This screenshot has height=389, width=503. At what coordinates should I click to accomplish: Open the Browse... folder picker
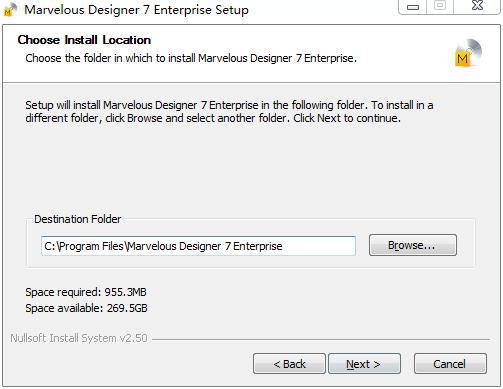[x=413, y=245]
